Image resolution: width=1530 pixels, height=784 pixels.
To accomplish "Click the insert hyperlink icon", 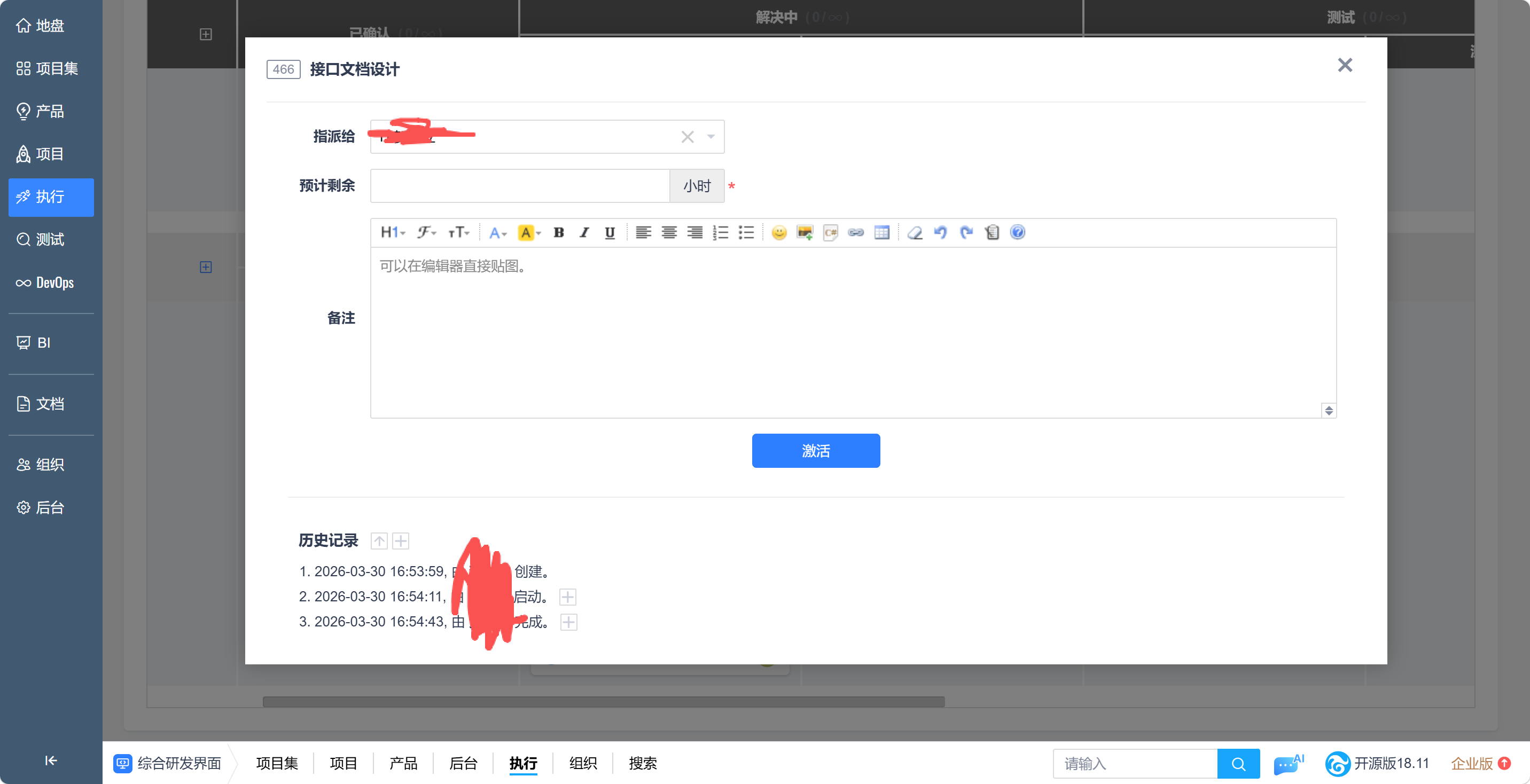I will click(855, 233).
